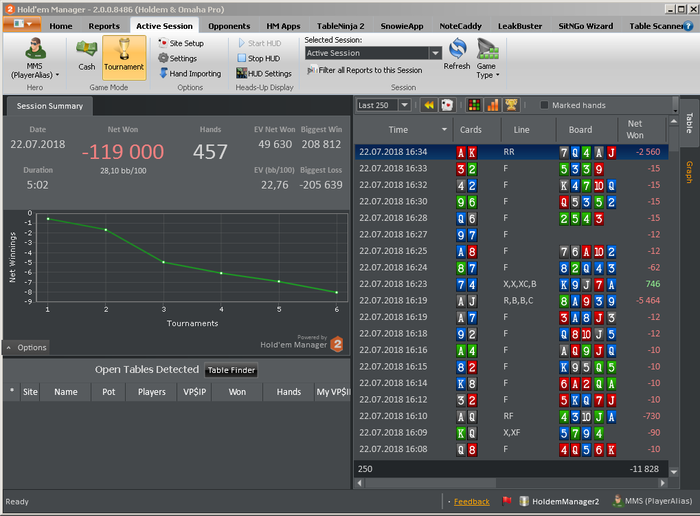This screenshot has height=516, width=700.
Task: Click the red flag icon in status bar
Action: (507, 501)
